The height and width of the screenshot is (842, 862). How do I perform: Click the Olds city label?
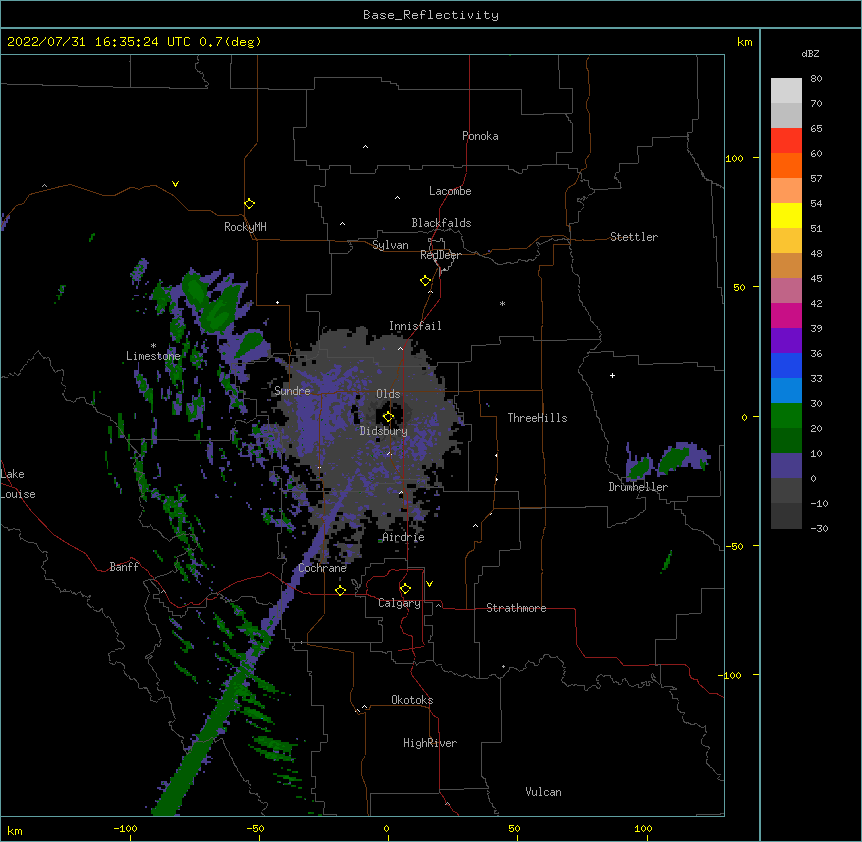[x=388, y=394]
